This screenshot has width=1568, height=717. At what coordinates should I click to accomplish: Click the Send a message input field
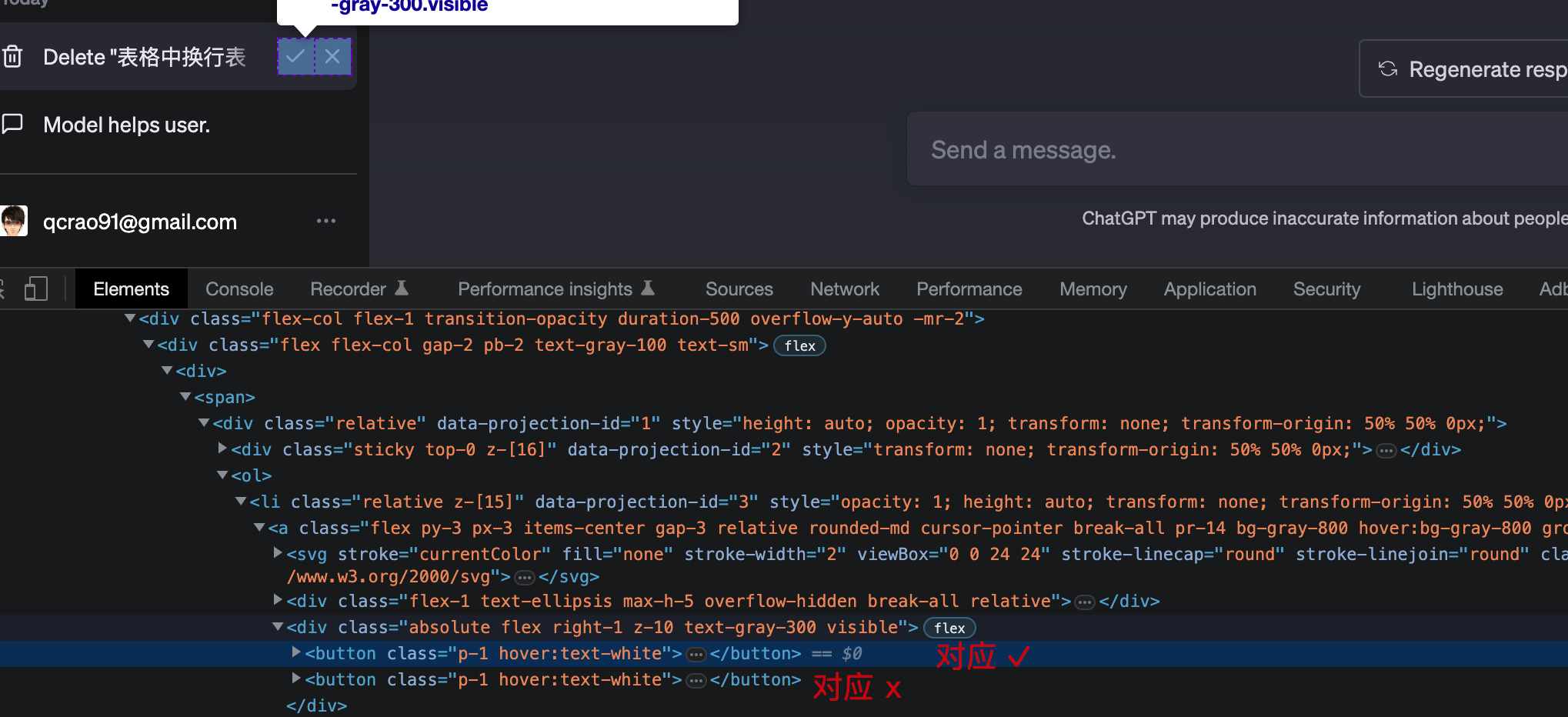click(1237, 149)
